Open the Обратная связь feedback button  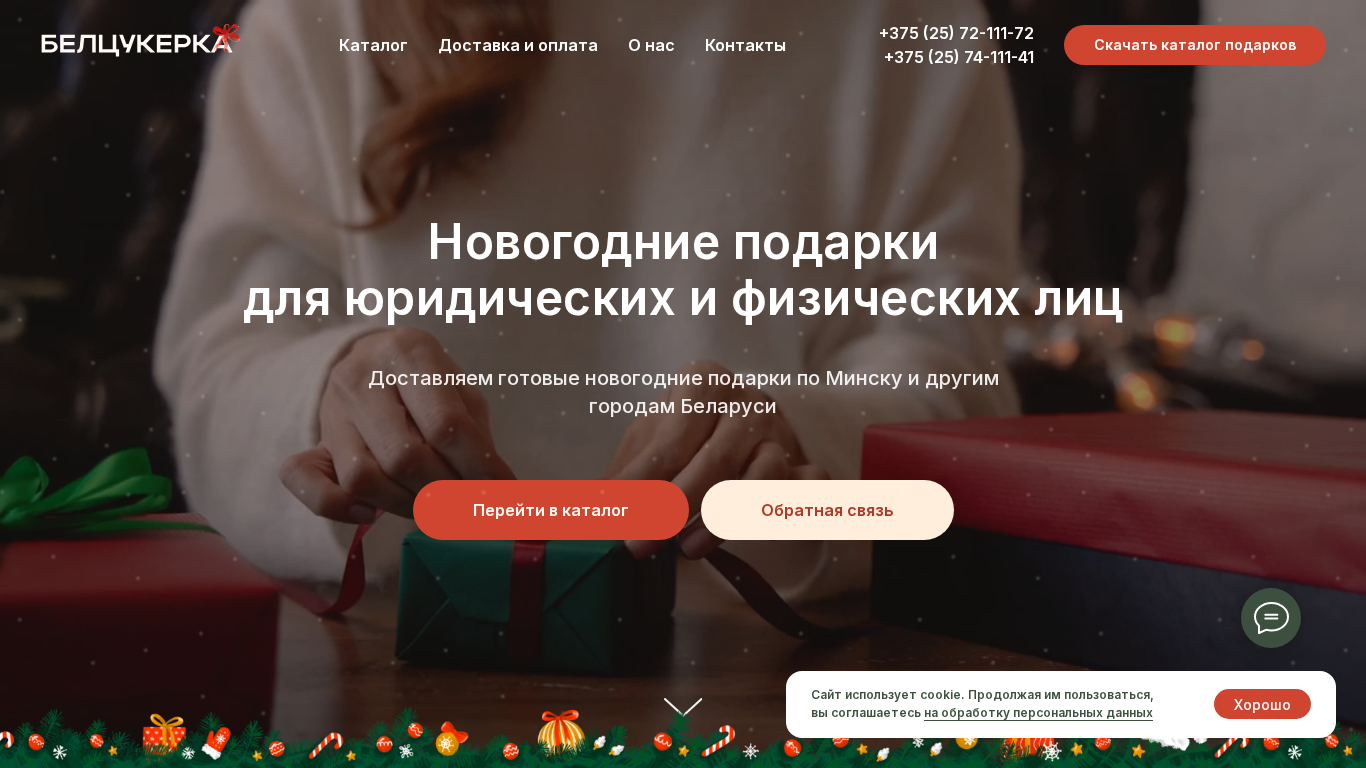click(x=827, y=510)
